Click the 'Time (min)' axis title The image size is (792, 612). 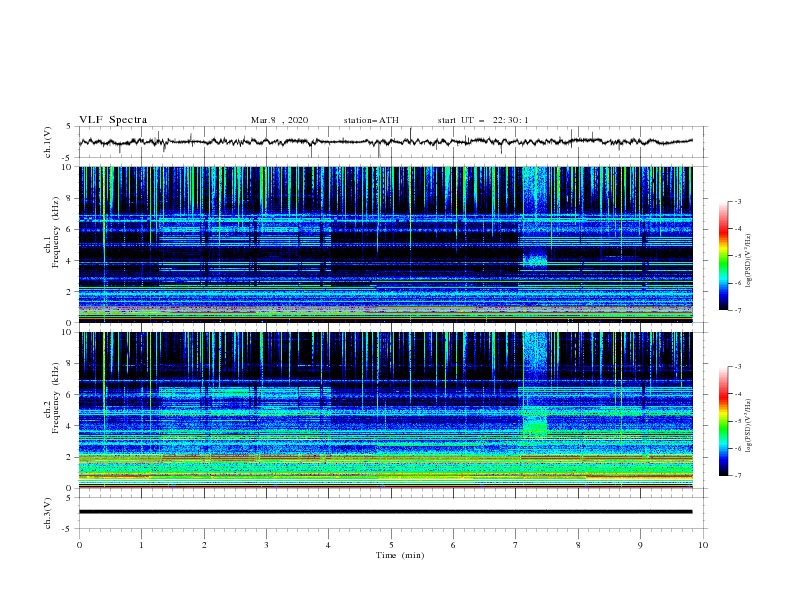click(400, 555)
